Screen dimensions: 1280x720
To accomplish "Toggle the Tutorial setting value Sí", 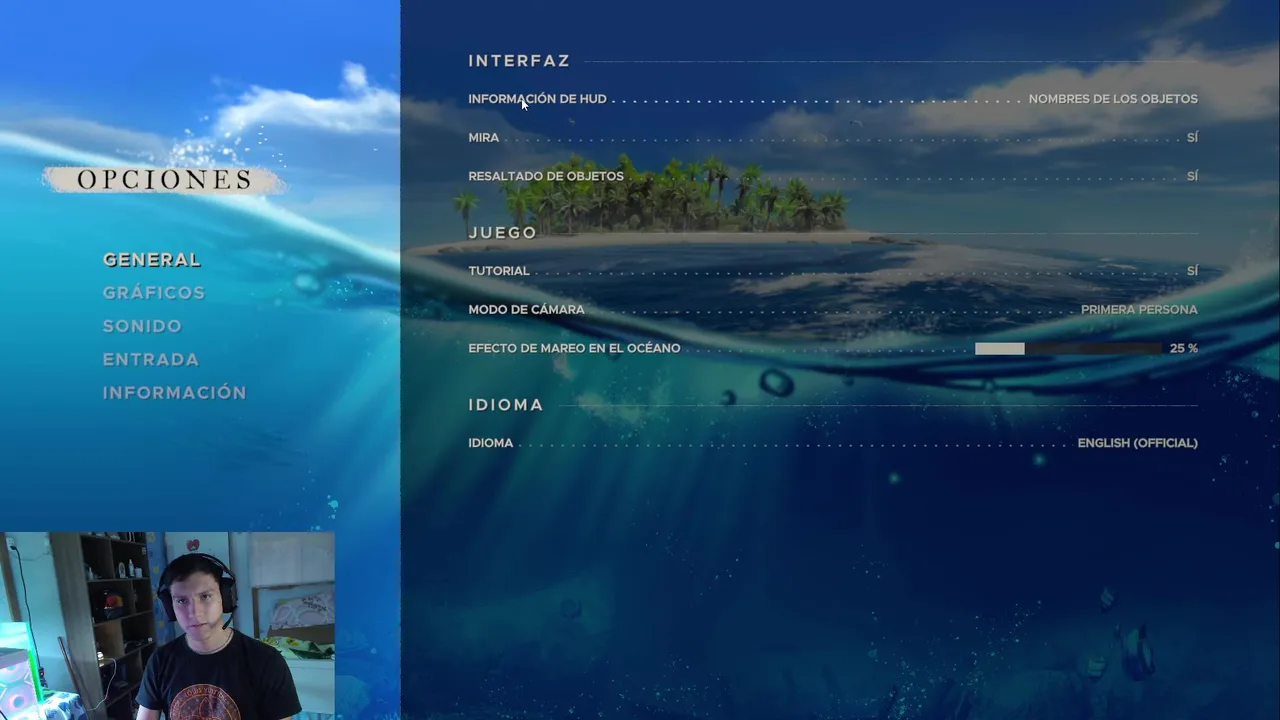I will click(x=1192, y=271).
